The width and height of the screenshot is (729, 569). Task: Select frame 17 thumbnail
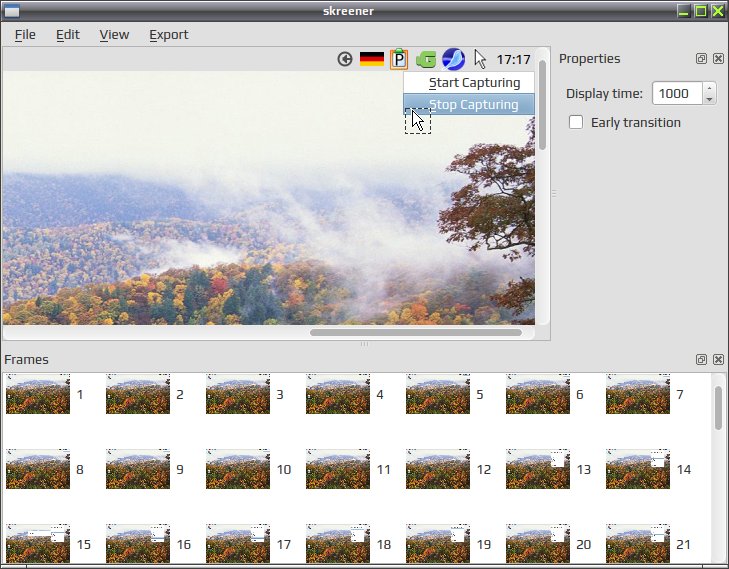click(238, 543)
